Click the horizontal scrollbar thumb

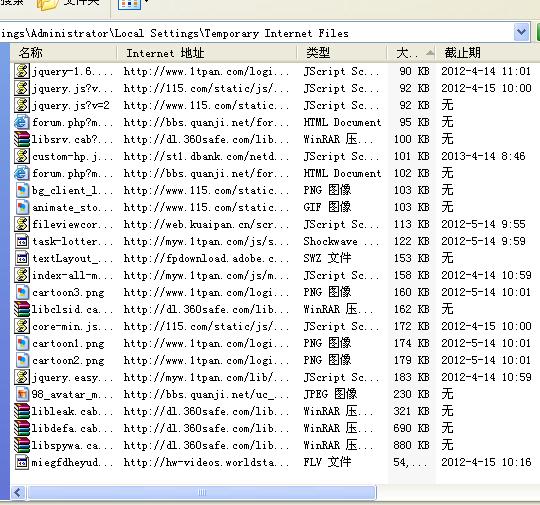click(201, 493)
